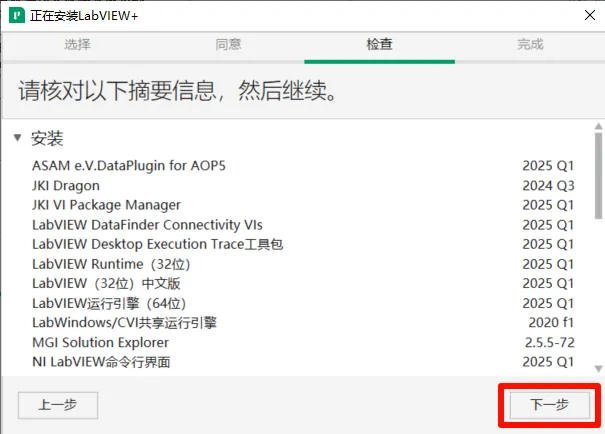605x434 pixels.
Task: Collapse the 安装 section triangle
Action: tap(17, 138)
